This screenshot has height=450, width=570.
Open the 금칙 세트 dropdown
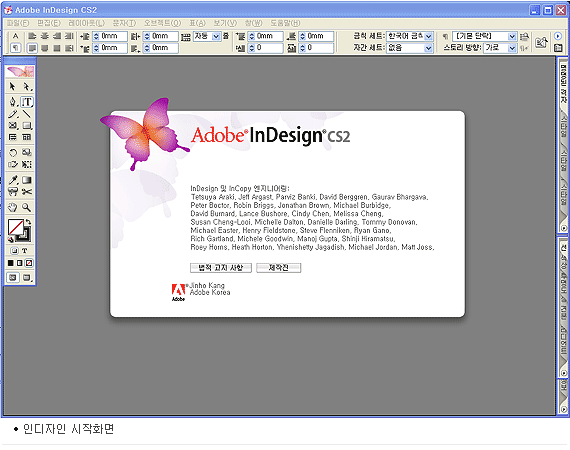[429, 36]
